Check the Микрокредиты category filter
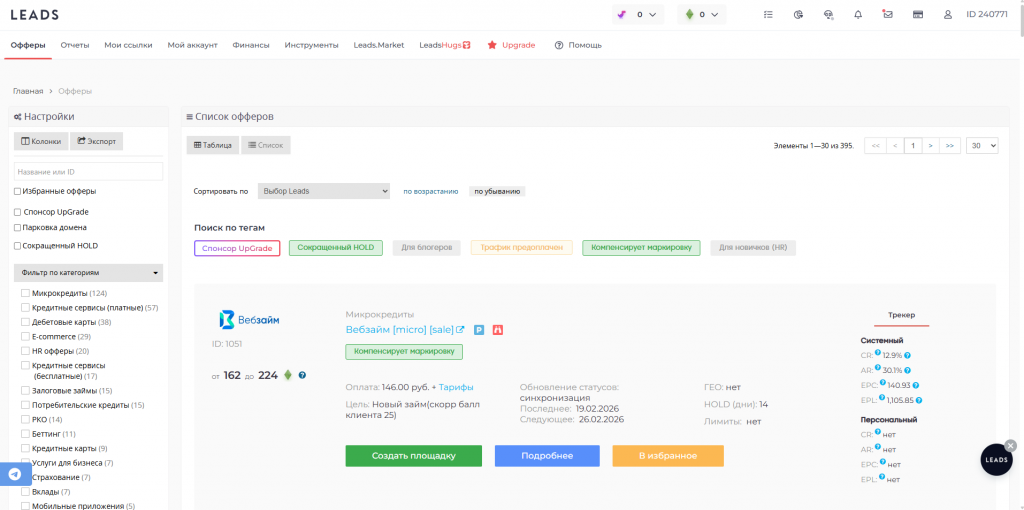The height and width of the screenshot is (510, 1024). point(25,293)
